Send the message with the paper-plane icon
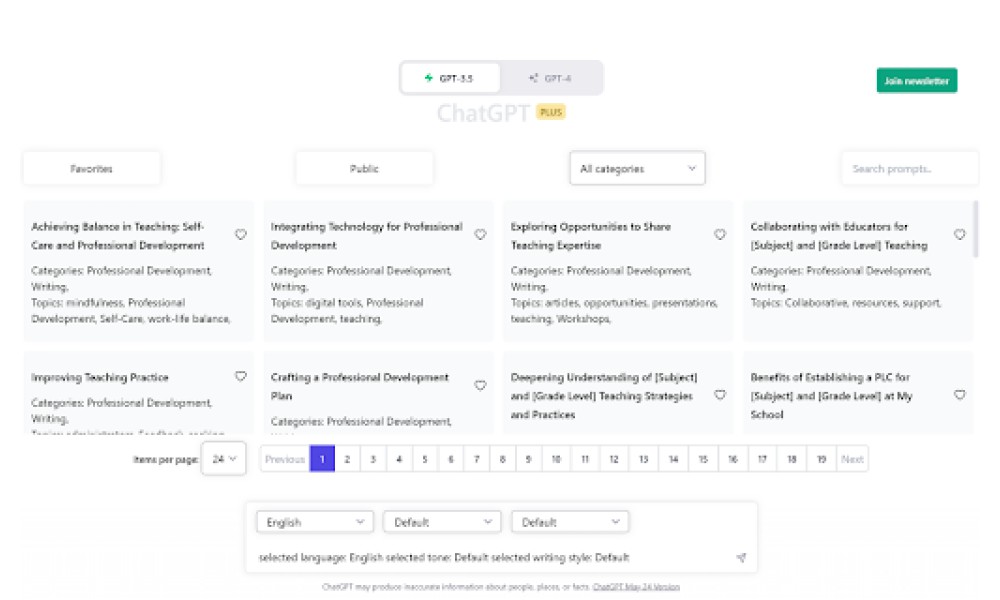The width and height of the screenshot is (1000, 600). pos(741,558)
